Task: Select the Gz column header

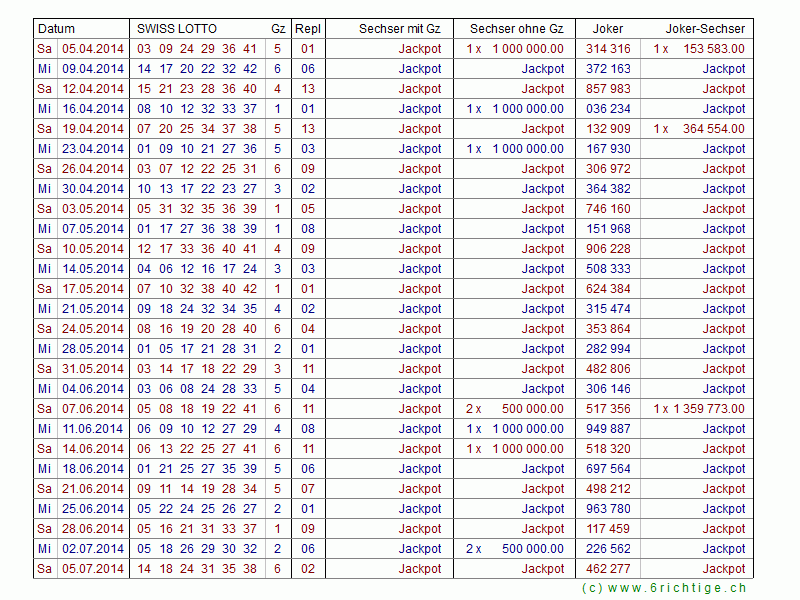Action: (277, 29)
